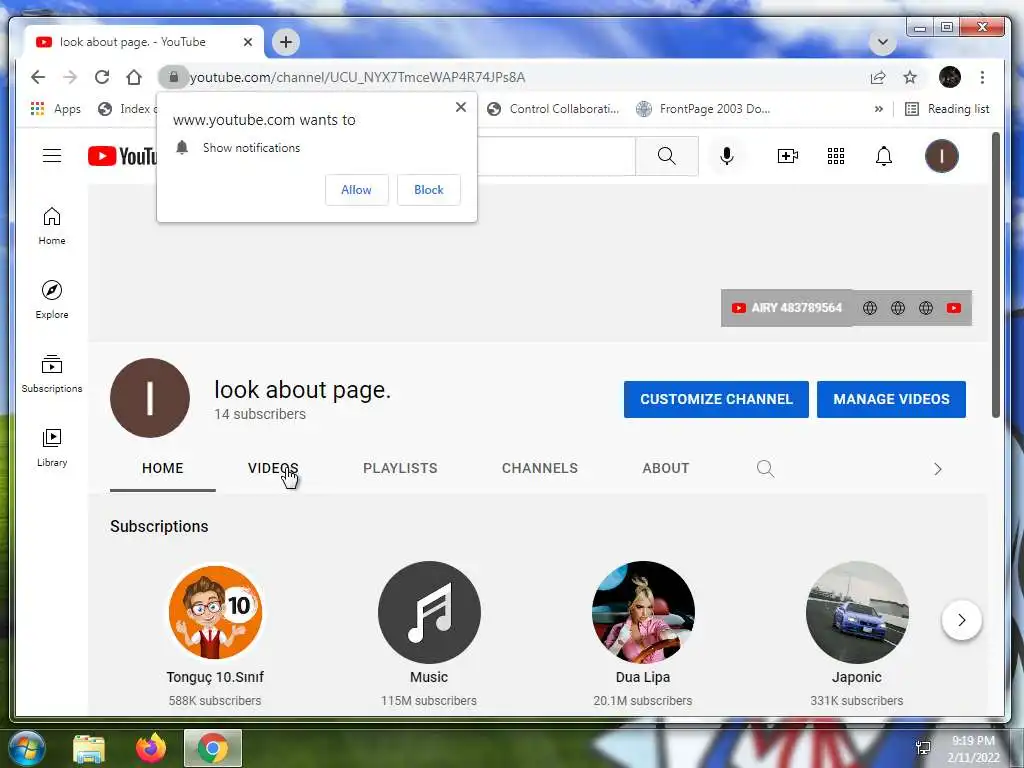1024x768 pixels.
Task: Open the Chrome three-dot menu
Action: [982, 77]
